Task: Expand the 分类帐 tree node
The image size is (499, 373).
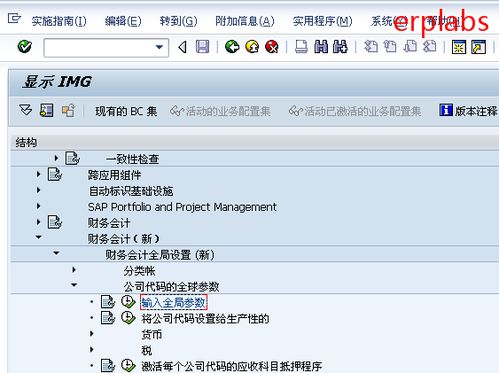Action: (x=74, y=269)
